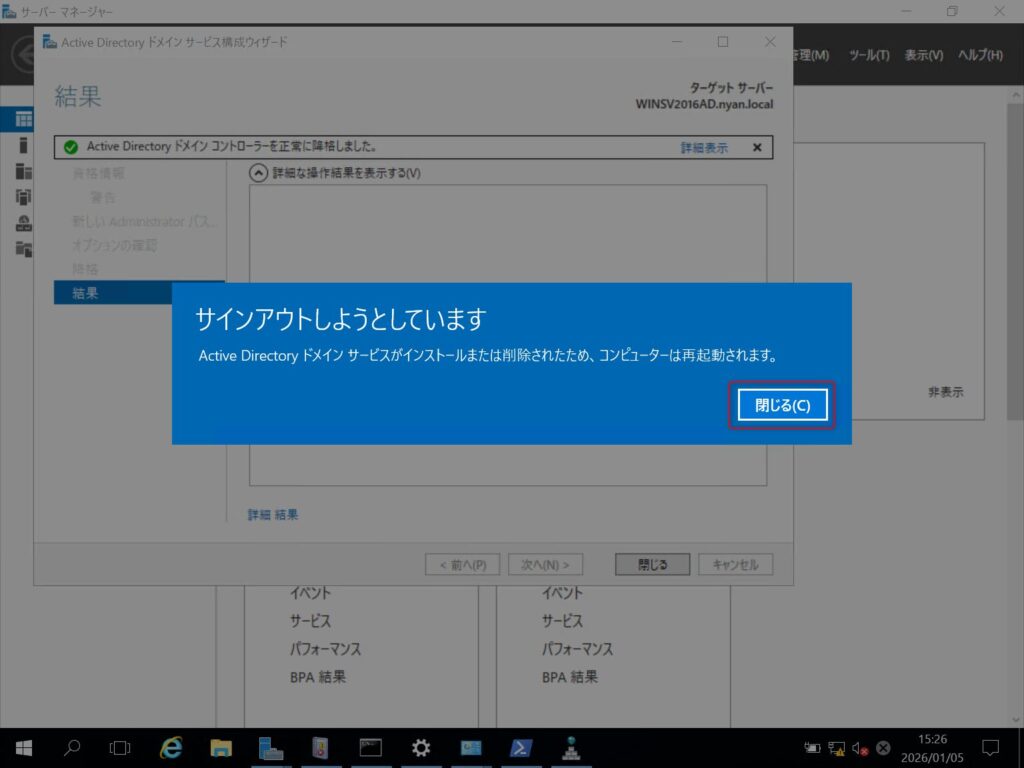Open the ツール(T) menu
The image size is (1024, 768).
coord(868,55)
